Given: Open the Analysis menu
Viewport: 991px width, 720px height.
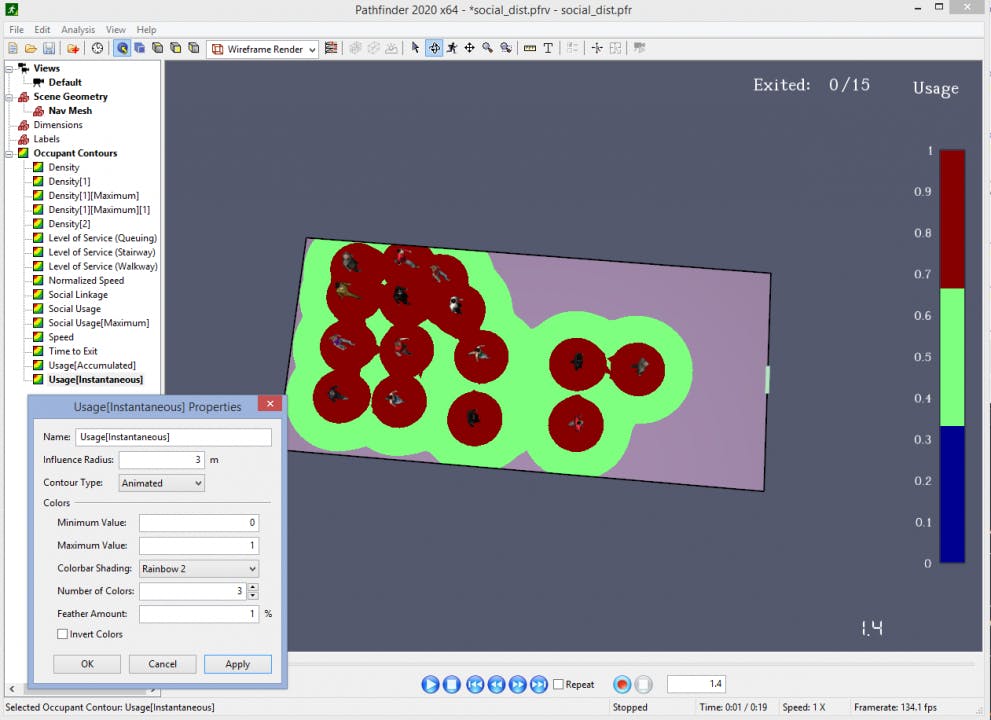Looking at the screenshot, I should click(78, 30).
